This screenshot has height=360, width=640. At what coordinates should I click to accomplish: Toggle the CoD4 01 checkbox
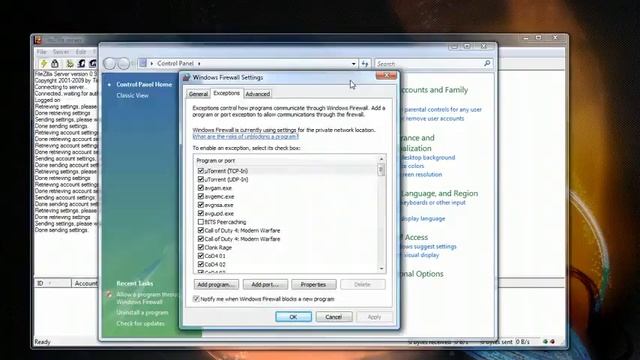200,256
